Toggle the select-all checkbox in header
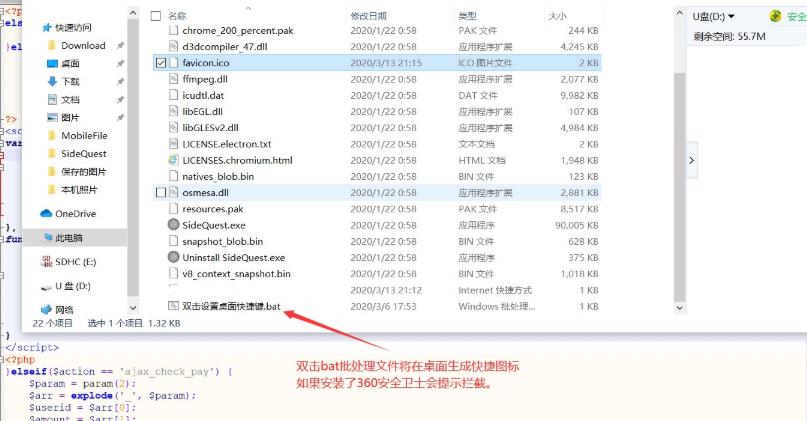The width and height of the screenshot is (807, 421). (156, 16)
